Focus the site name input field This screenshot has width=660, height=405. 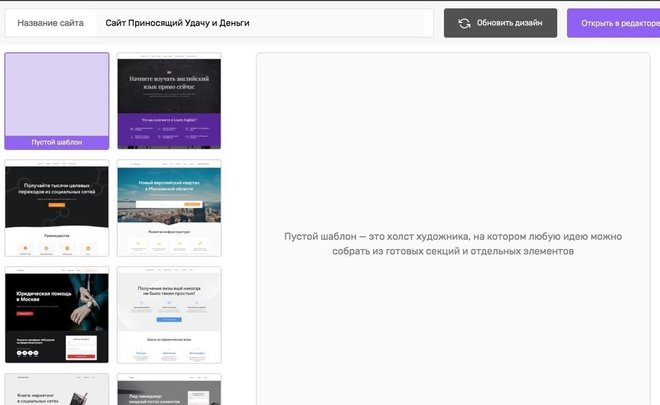tap(265, 23)
